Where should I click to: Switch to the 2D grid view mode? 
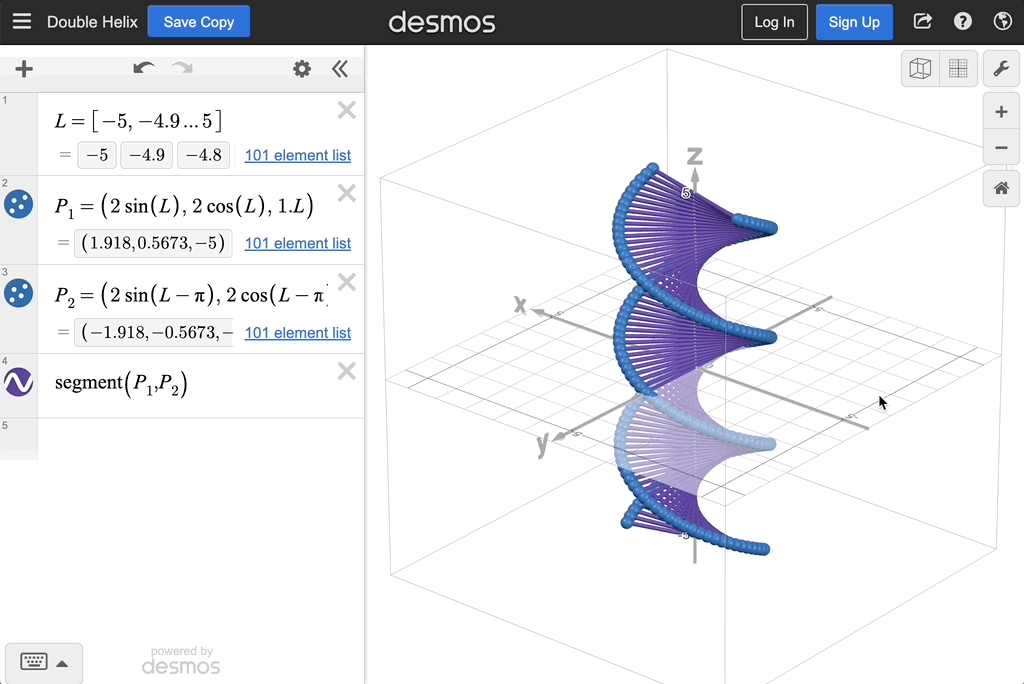pyautogui.click(x=958, y=69)
